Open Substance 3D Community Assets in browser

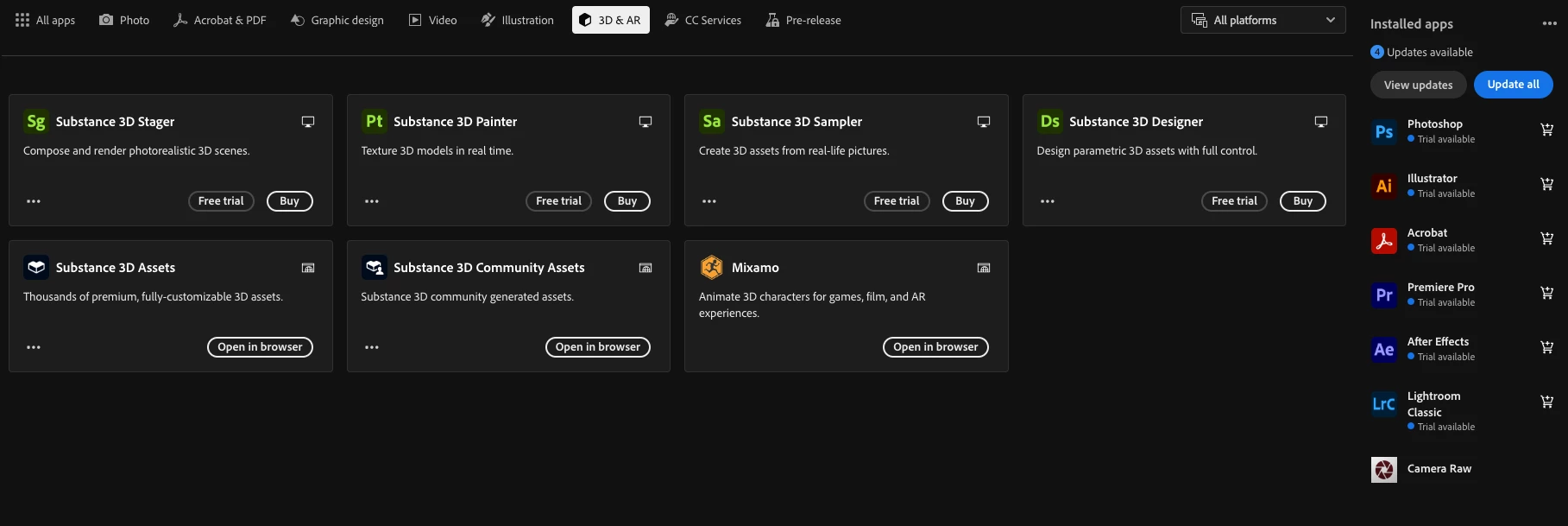click(x=598, y=347)
